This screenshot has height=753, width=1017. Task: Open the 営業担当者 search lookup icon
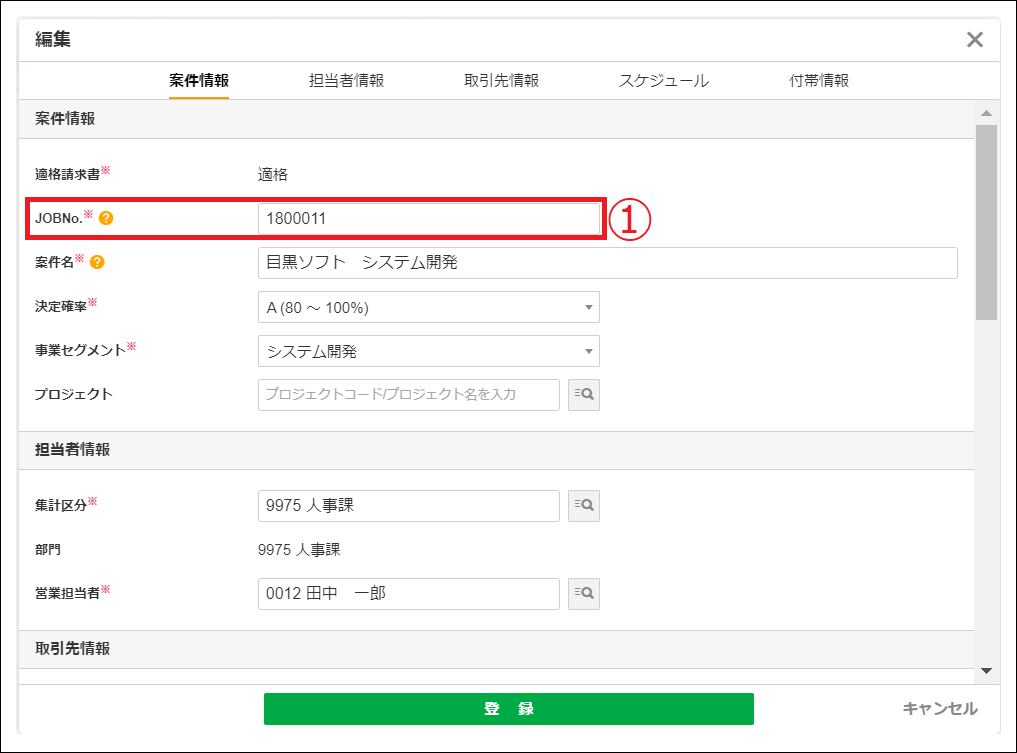584,593
